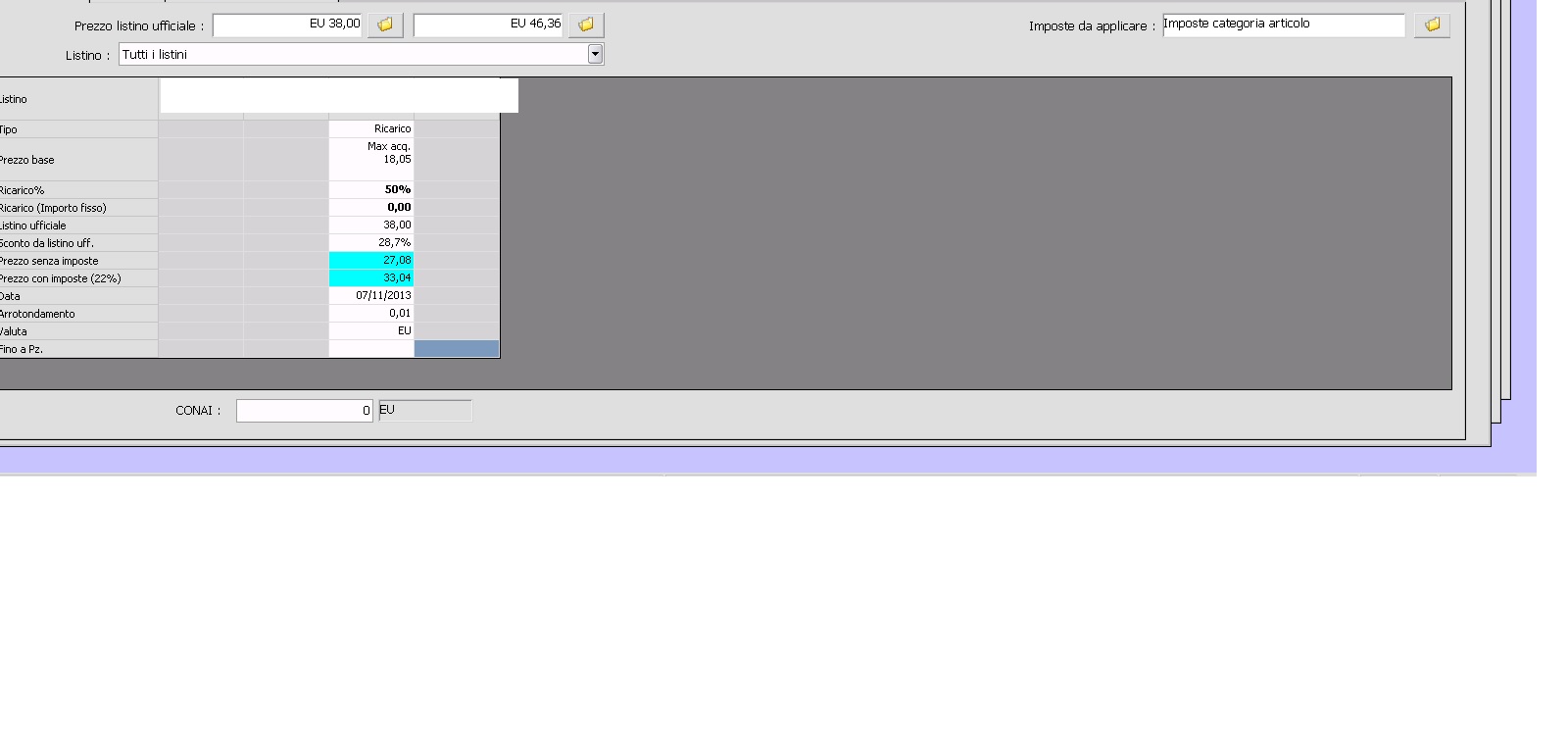
Task: Click folder icon next to EU 46,36 price
Action: coord(586,25)
